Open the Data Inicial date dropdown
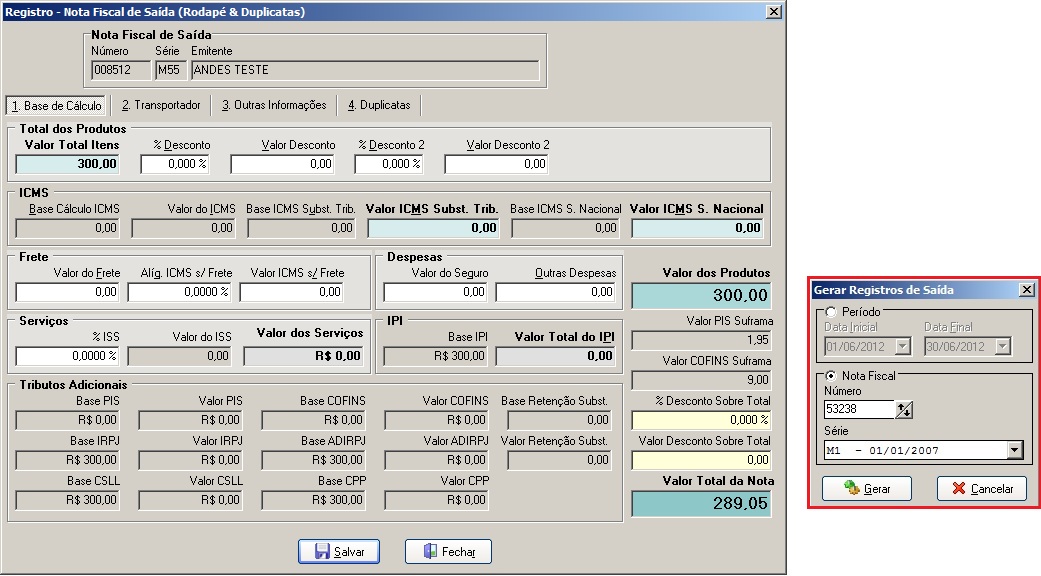This screenshot has height=576, width=1041. 902,346
